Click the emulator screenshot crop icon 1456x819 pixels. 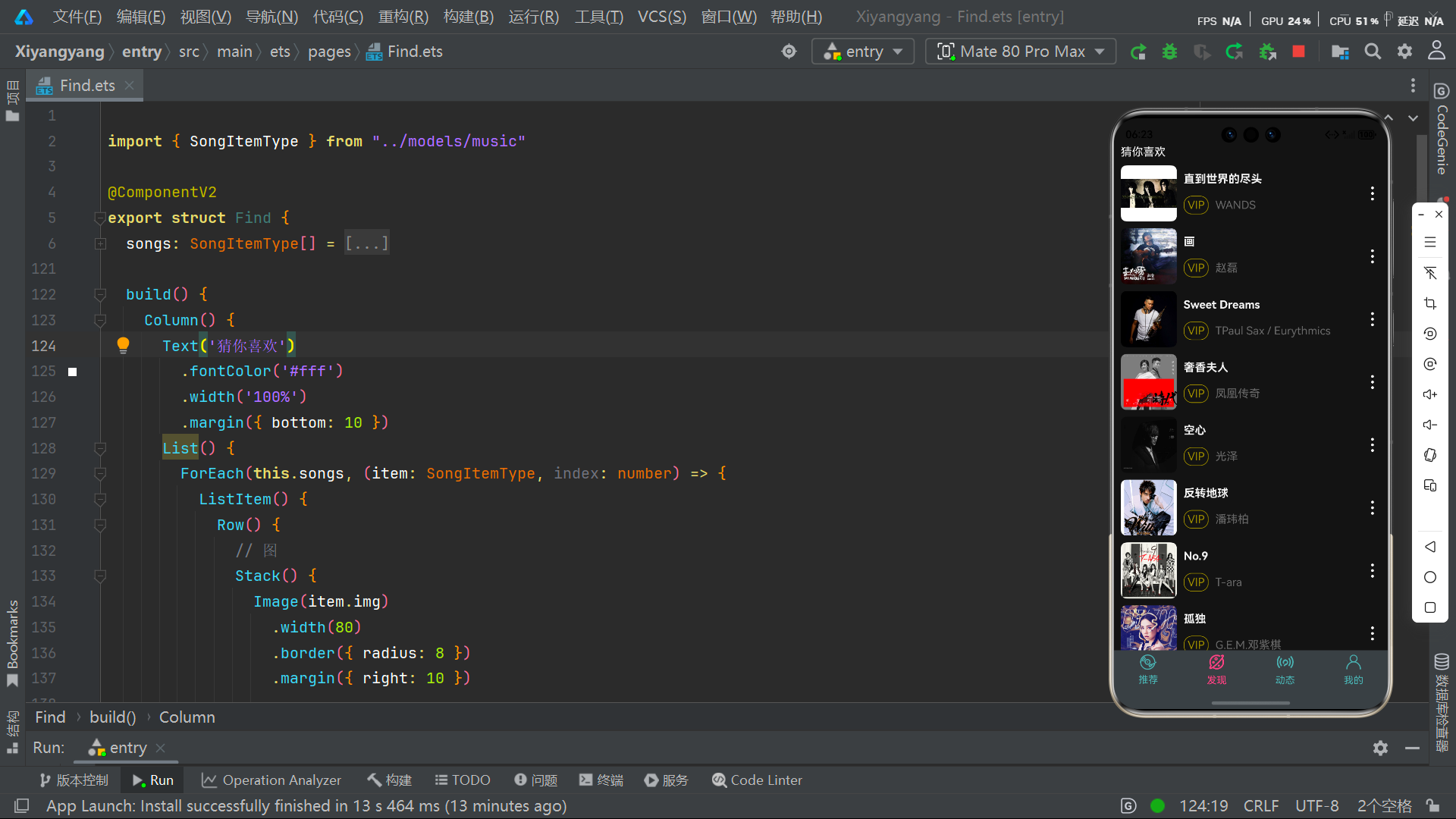(x=1430, y=303)
